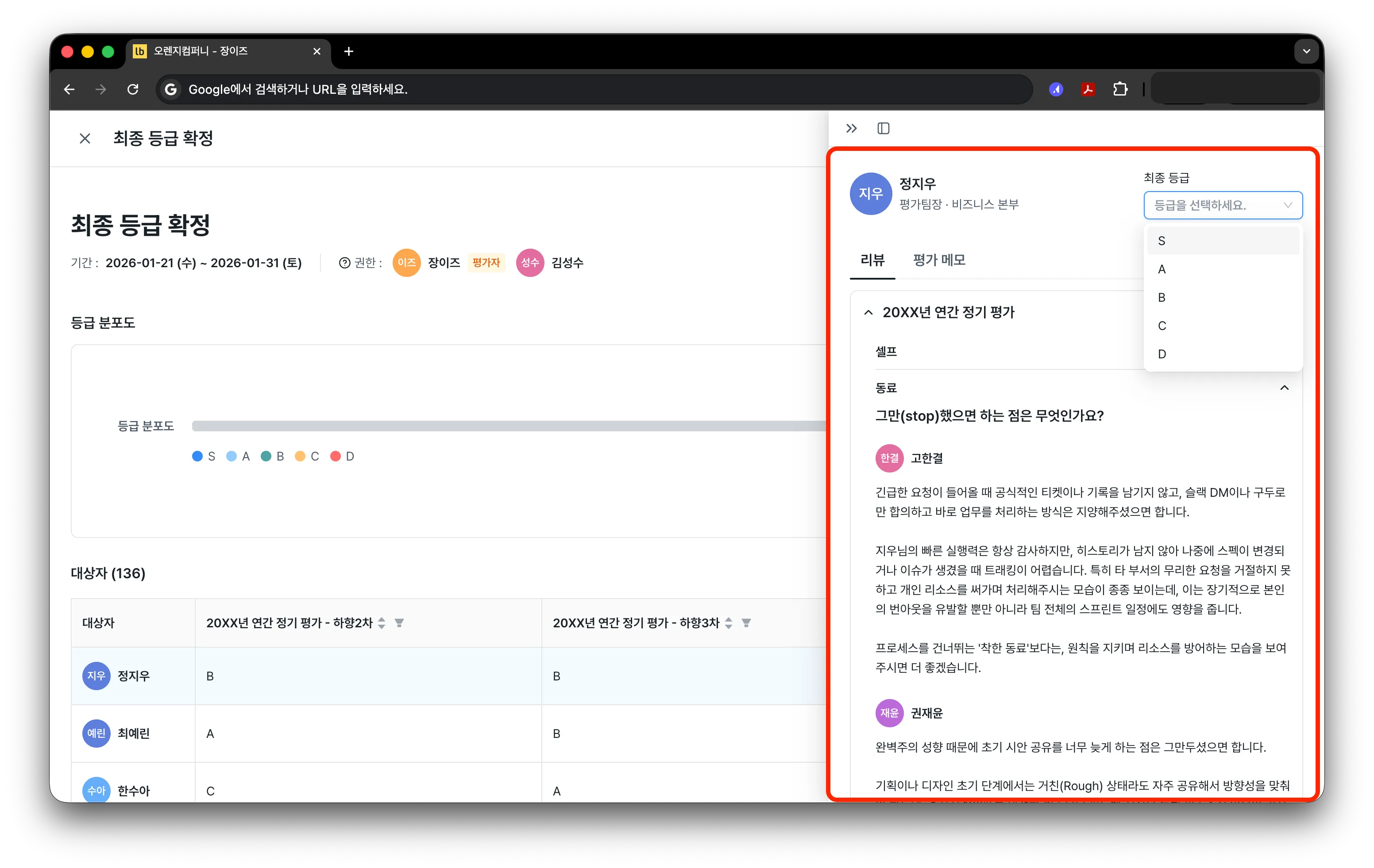Image resolution: width=1374 pixels, height=868 pixels.
Task: Sort the 하향3차 column
Action: point(729,623)
